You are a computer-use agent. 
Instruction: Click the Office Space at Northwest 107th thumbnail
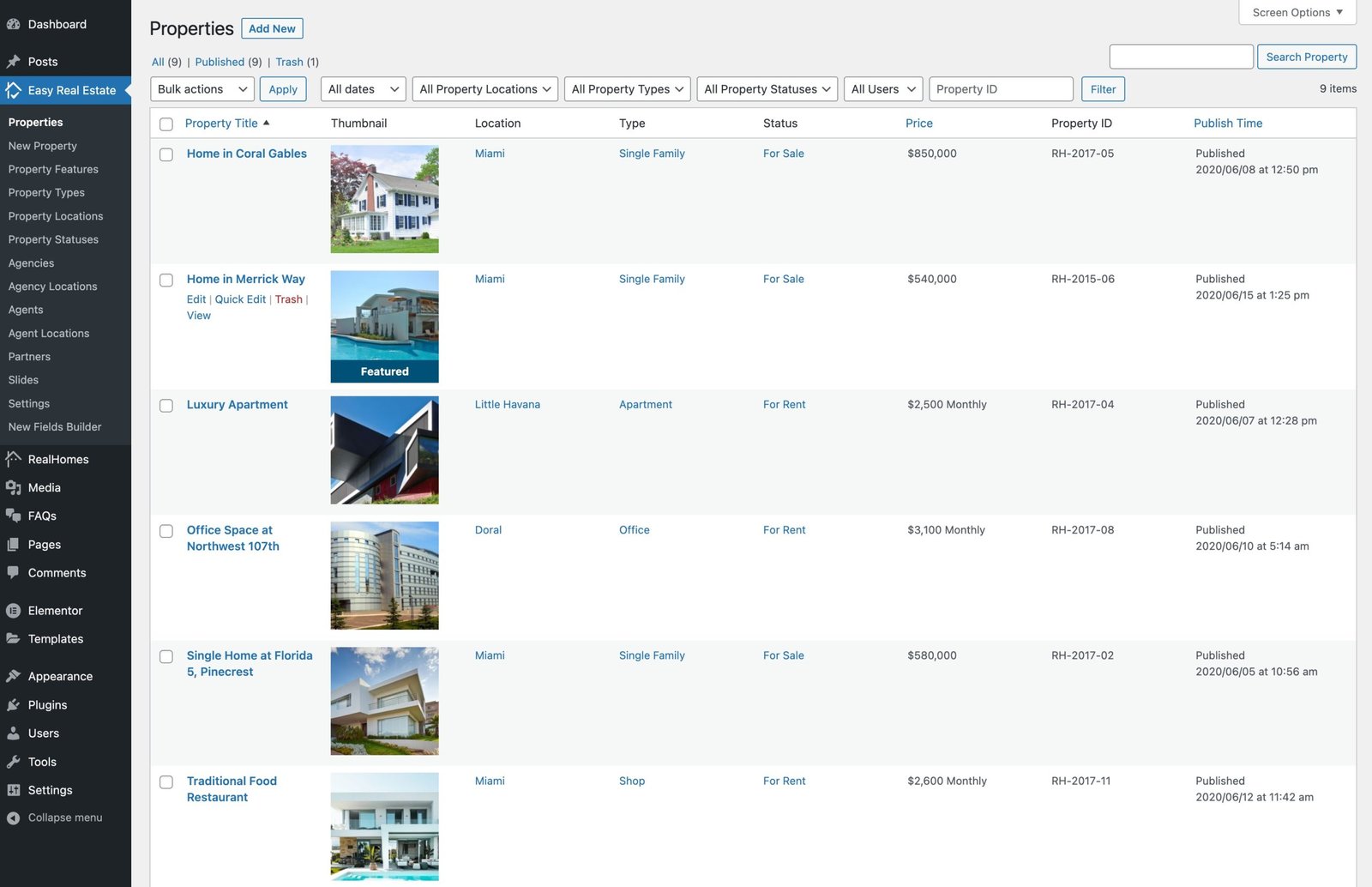coord(384,576)
